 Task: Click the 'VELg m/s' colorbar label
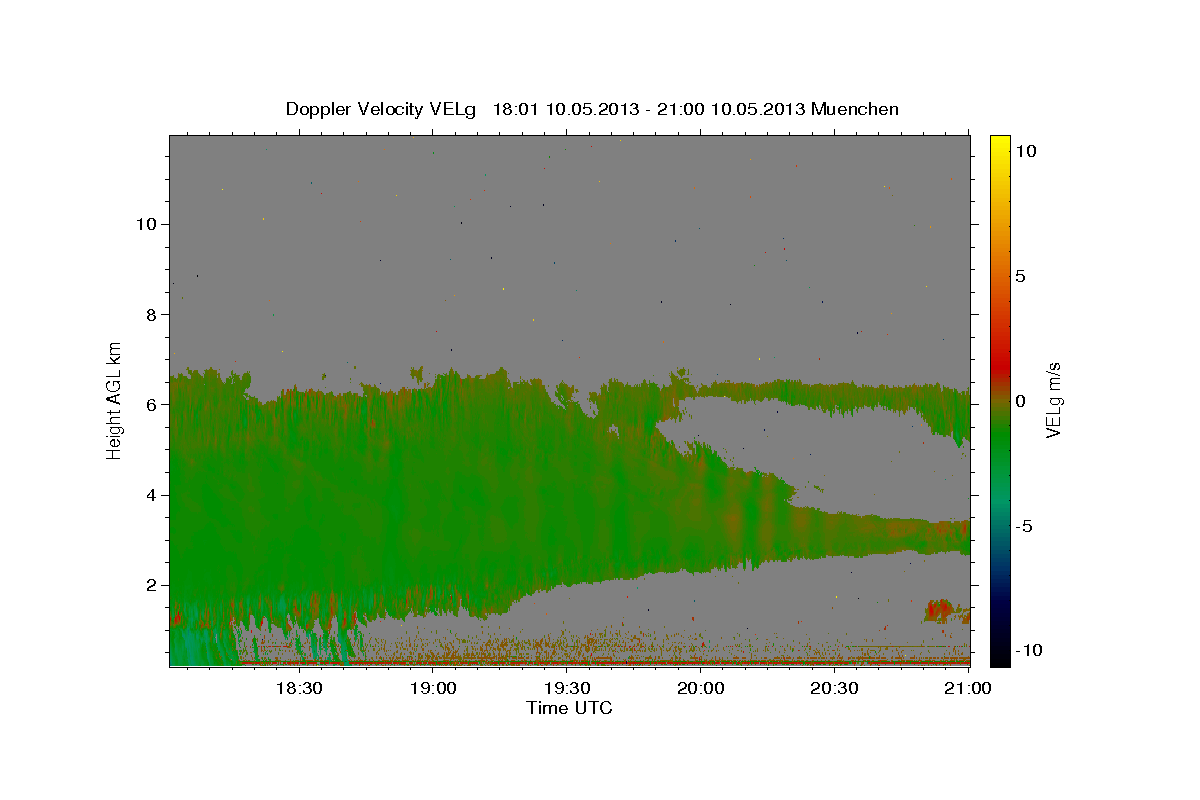pyautogui.click(x=1054, y=400)
